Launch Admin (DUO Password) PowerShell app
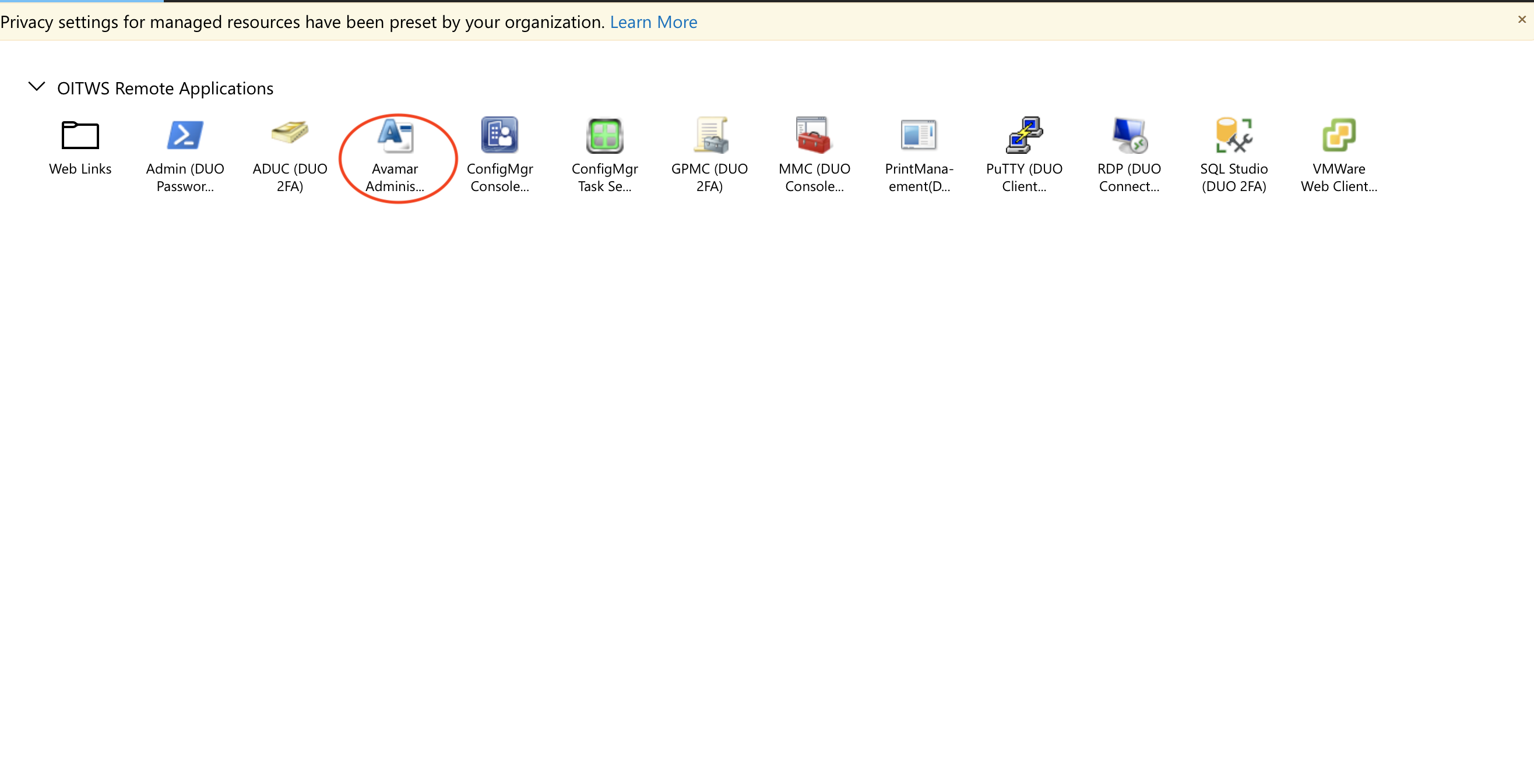The height and width of the screenshot is (784, 1534). [185, 135]
